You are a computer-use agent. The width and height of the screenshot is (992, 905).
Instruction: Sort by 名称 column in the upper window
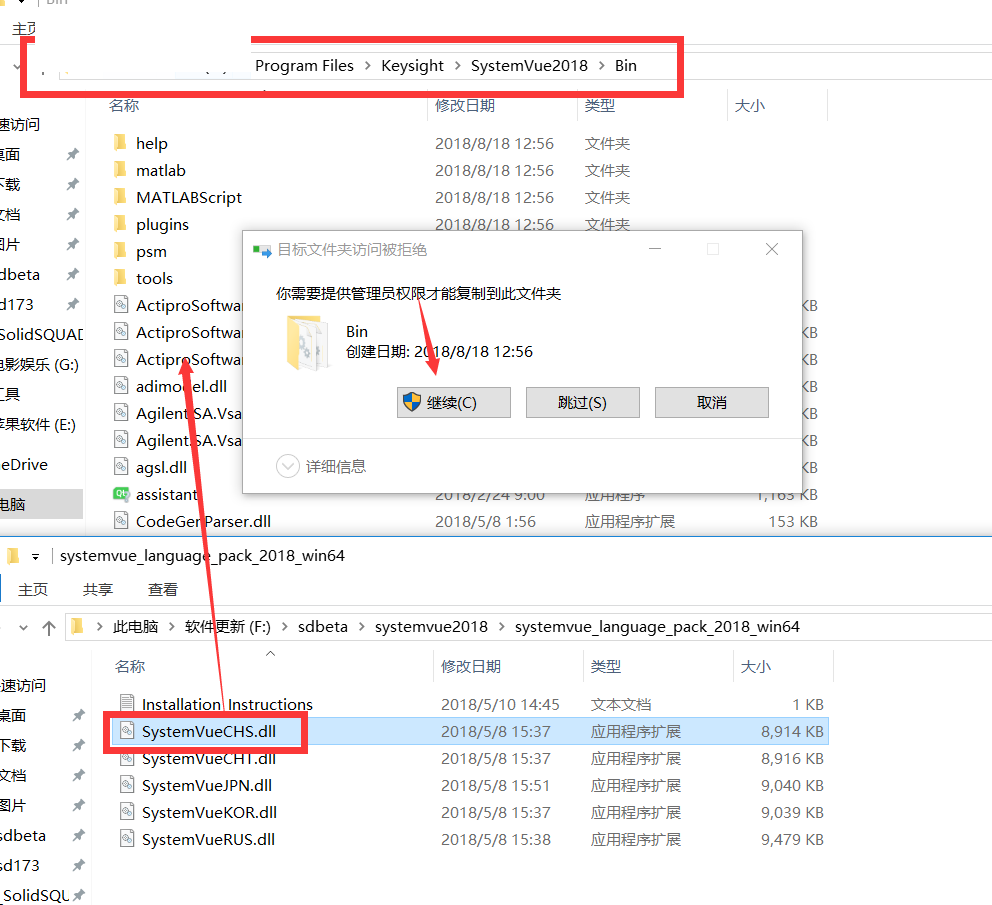123,106
